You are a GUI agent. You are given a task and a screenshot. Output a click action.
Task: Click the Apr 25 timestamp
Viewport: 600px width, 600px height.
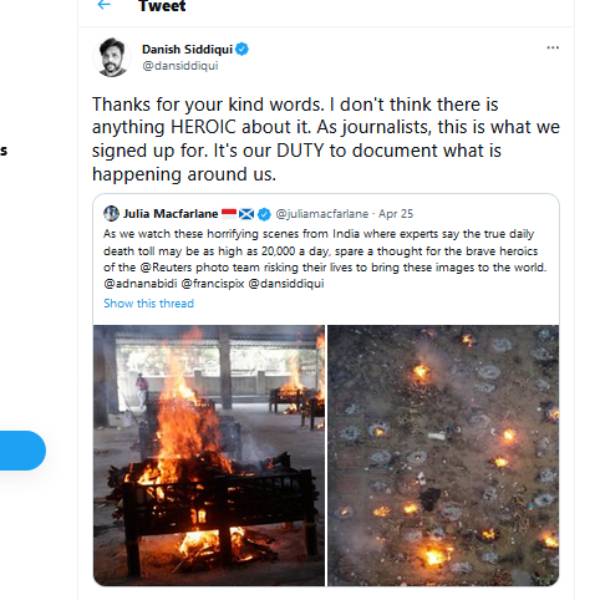397,213
